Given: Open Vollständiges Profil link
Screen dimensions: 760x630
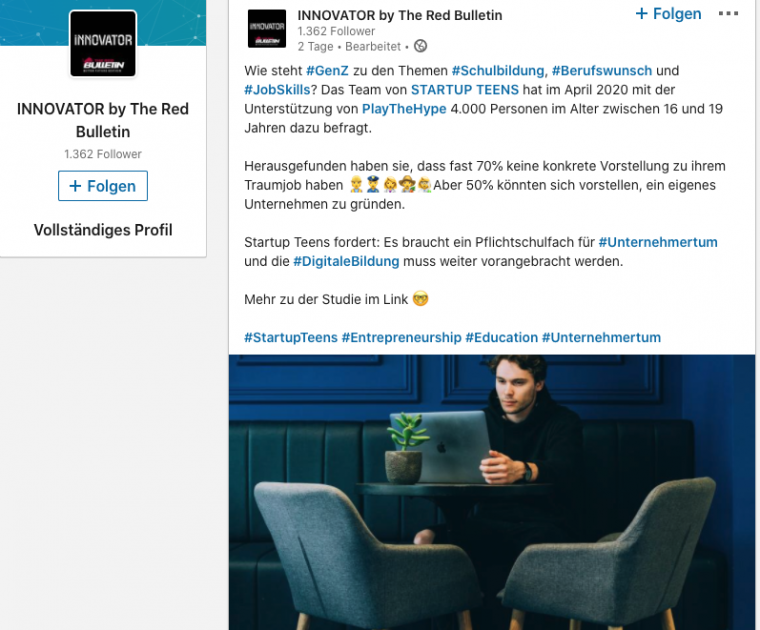Looking at the screenshot, I should point(103,230).
